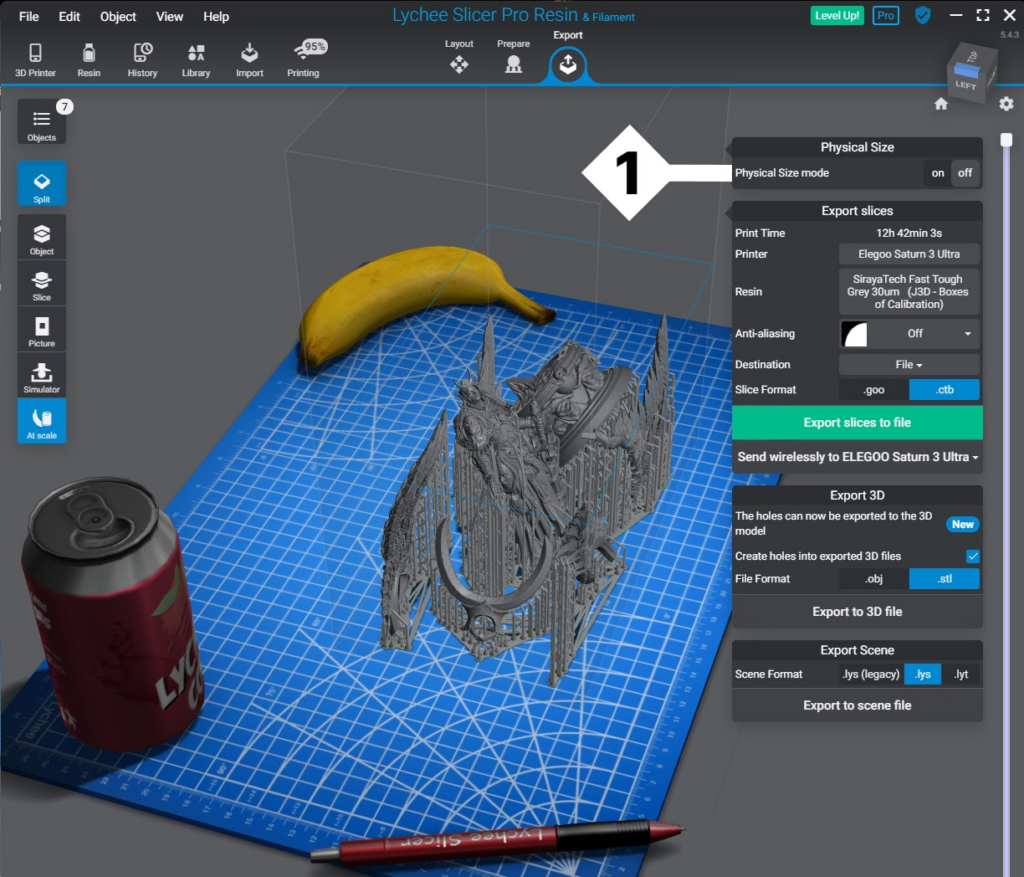Click Export slices to file button

(x=857, y=423)
